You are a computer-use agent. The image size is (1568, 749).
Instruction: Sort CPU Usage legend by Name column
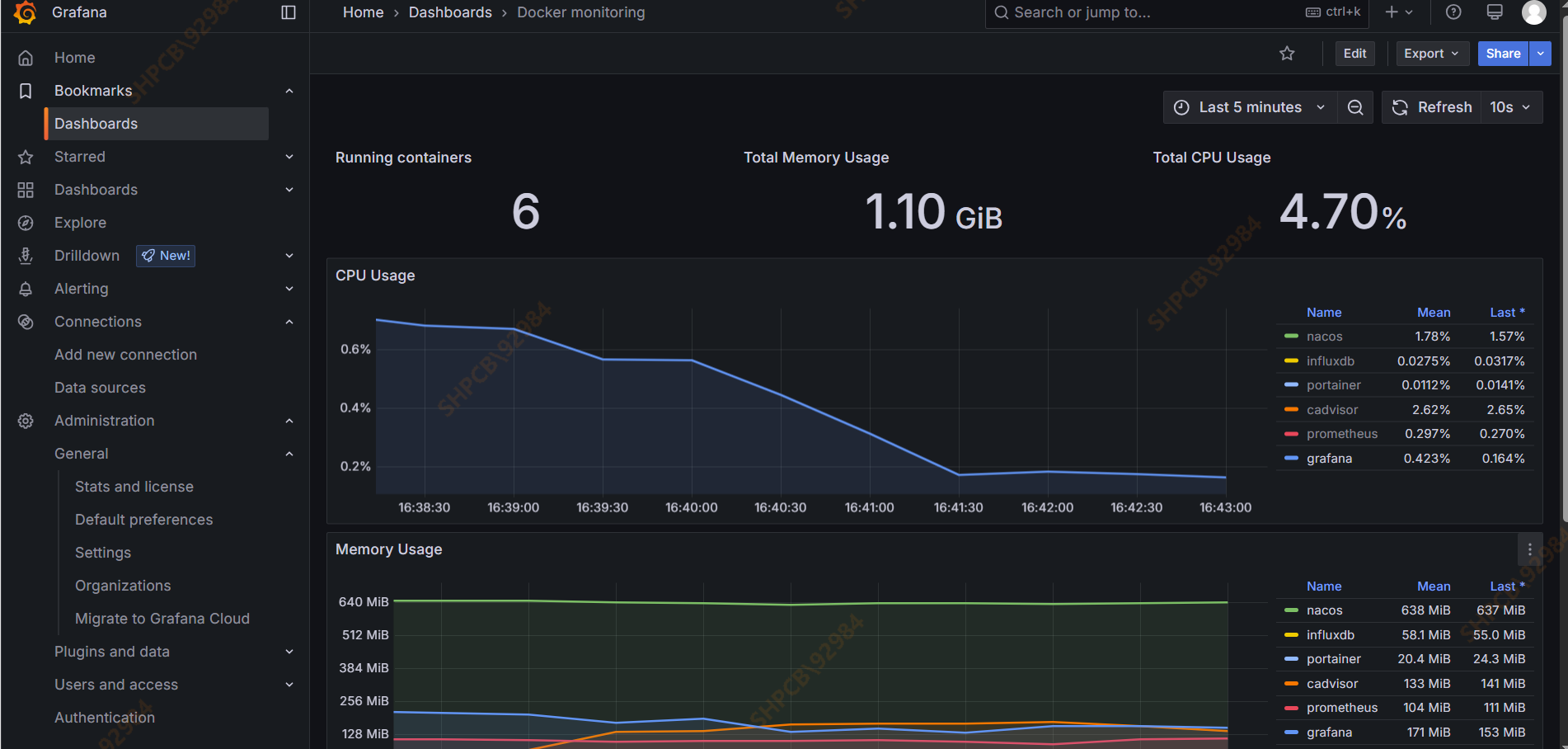[x=1324, y=313]
